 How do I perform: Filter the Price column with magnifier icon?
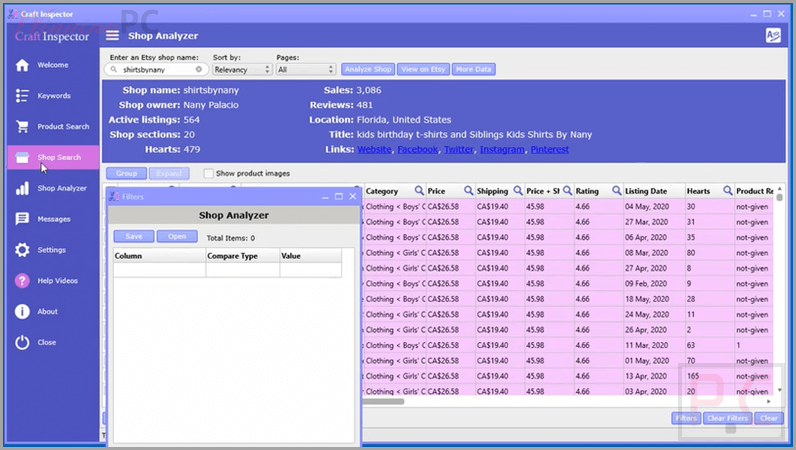click(x=468, y=190)
